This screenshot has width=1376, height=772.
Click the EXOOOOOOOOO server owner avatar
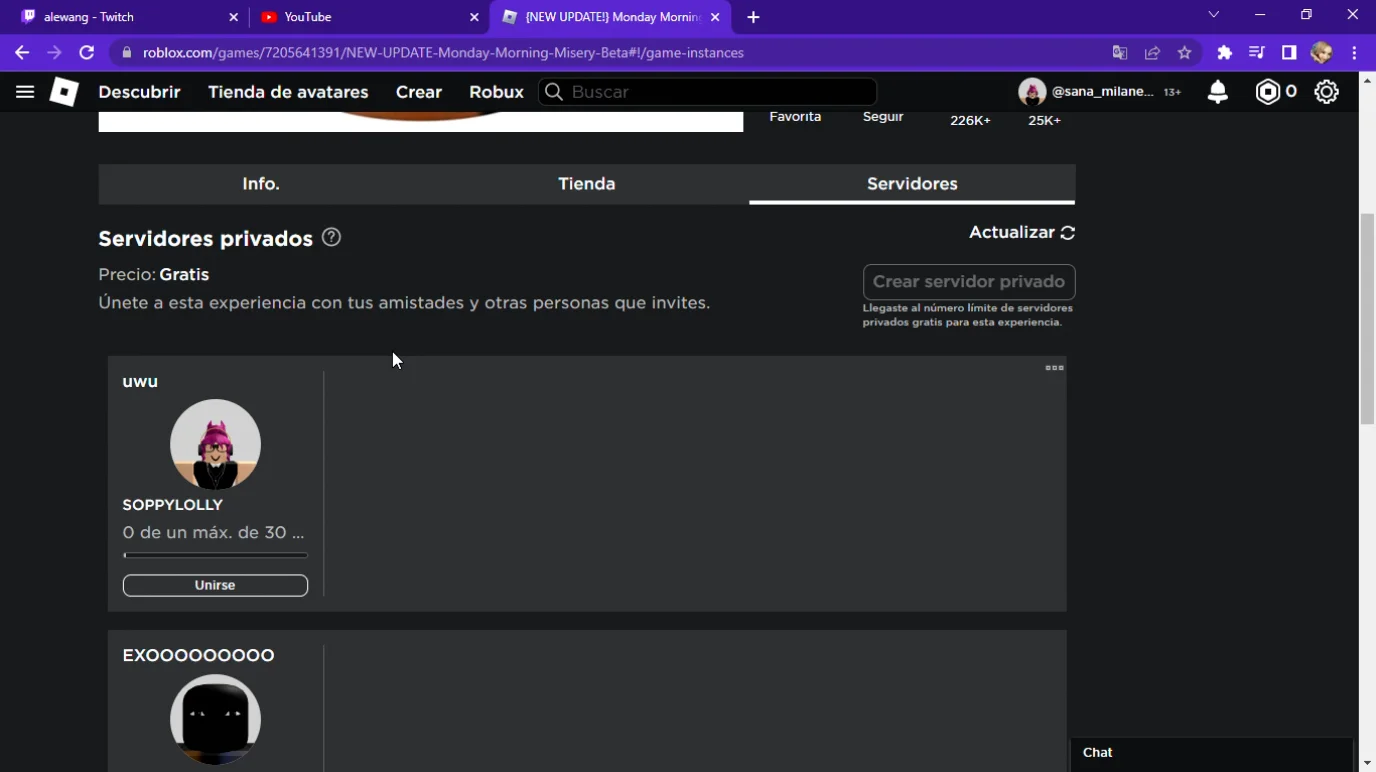215,719
